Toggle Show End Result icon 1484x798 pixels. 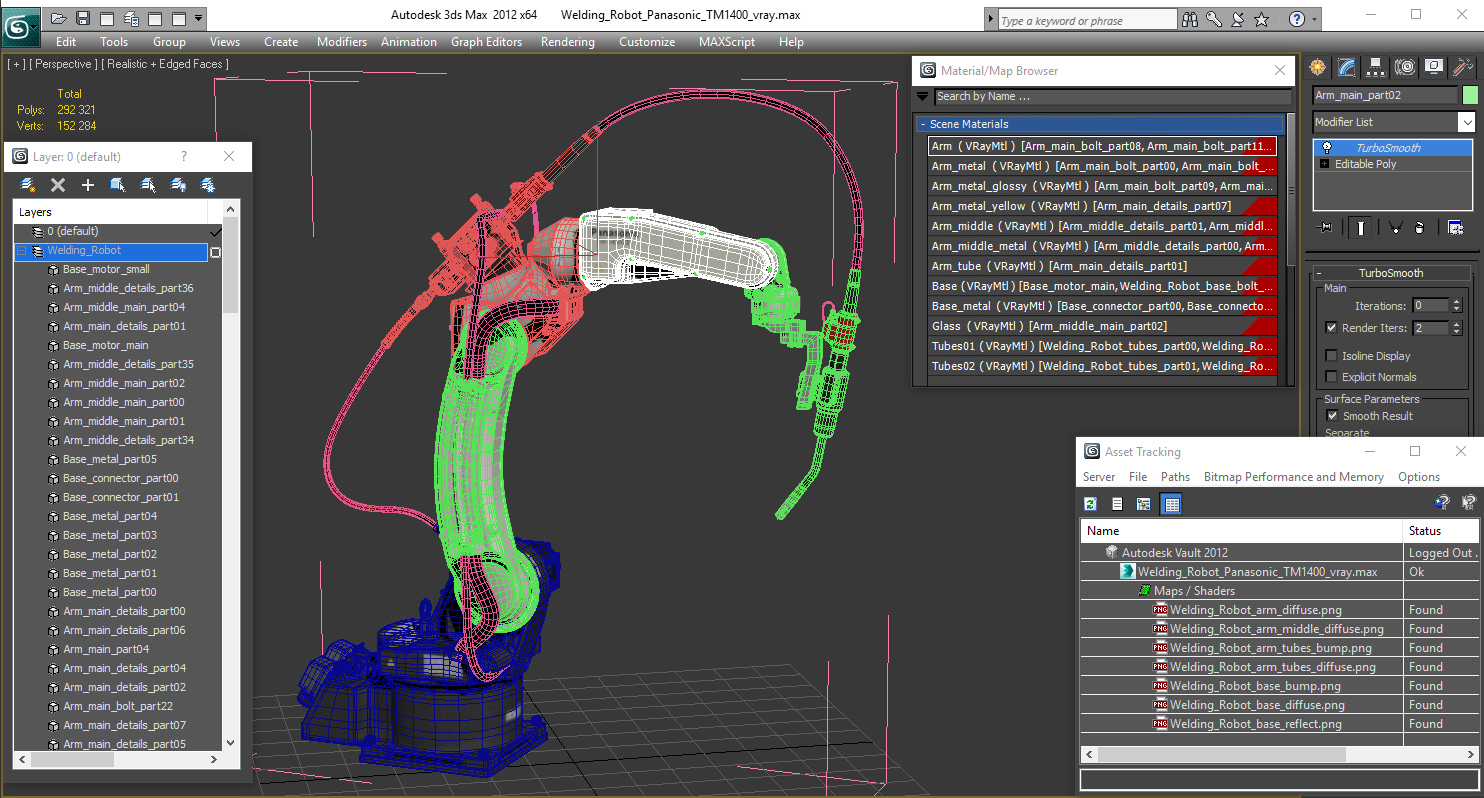[1361, 228]
